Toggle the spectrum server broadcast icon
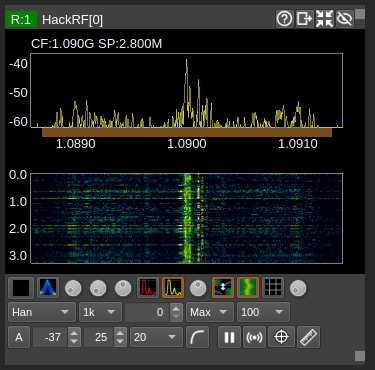Screen dimensions: 375x370 [x=254, y=337]
